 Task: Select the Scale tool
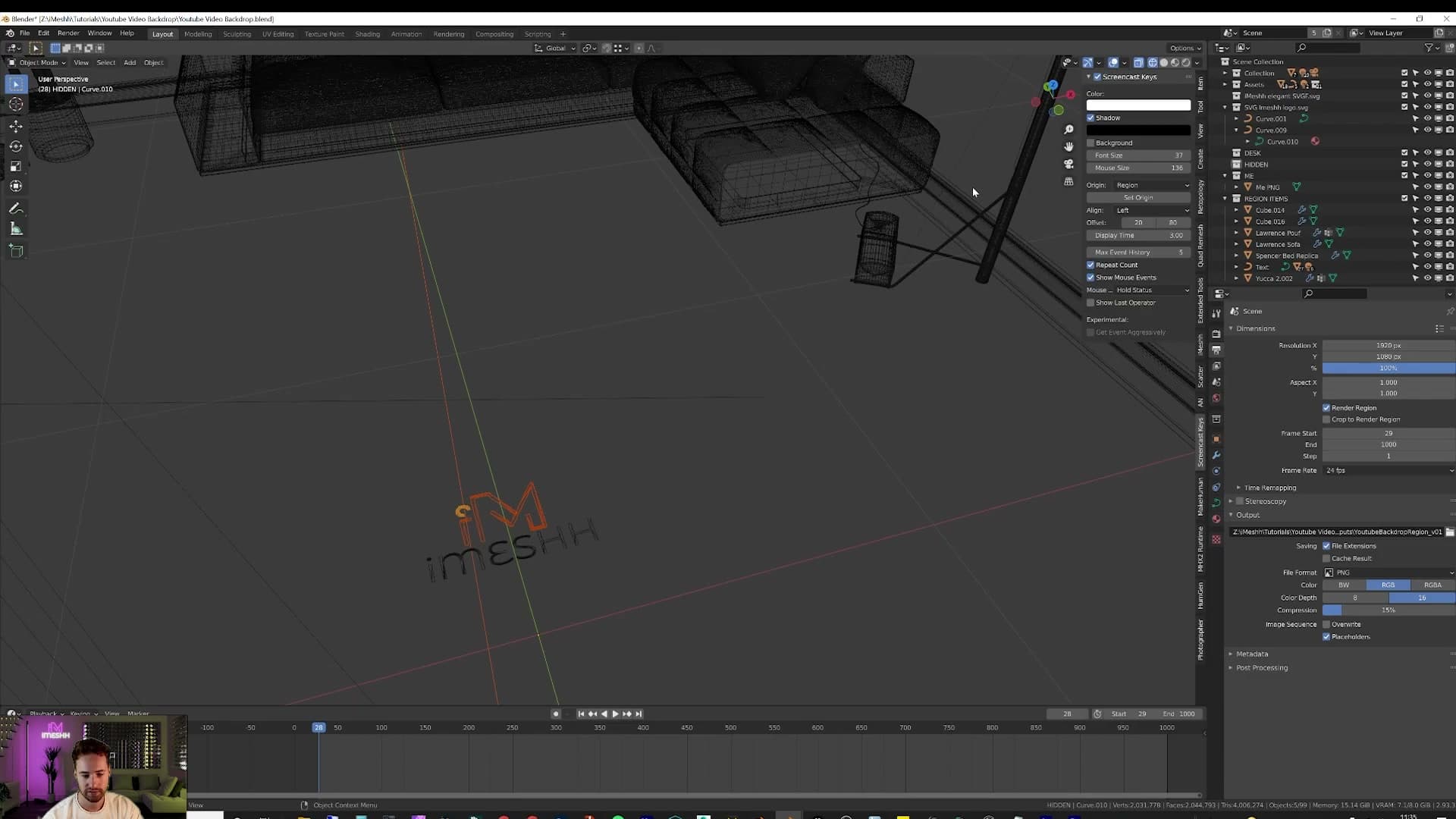pyautogui.click(x=16, y=166)
